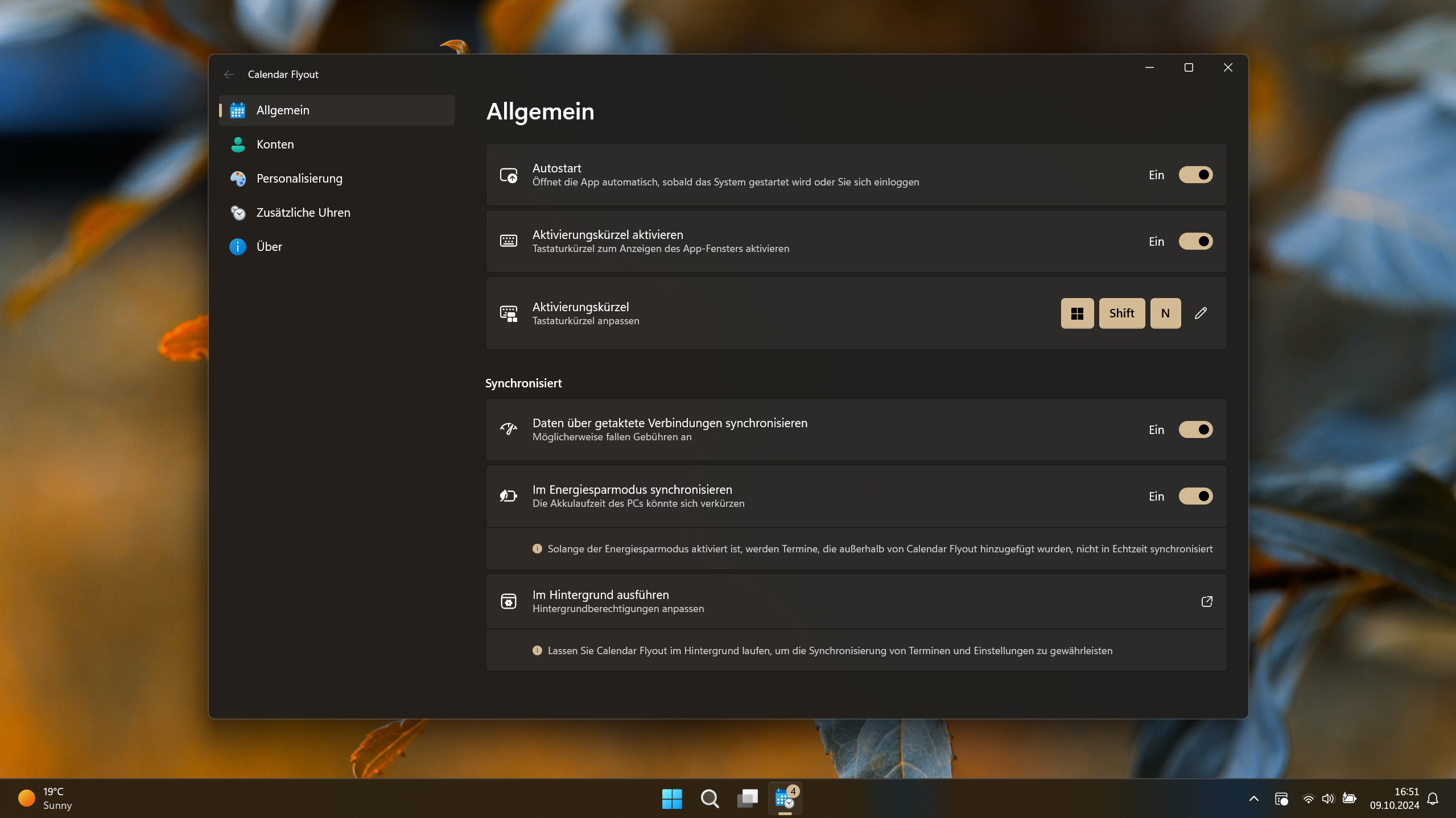Image resolution: width=1456 pixels, height=818 pixels.
Task: Open the Konten section
Action: click(x=337, y=144)
